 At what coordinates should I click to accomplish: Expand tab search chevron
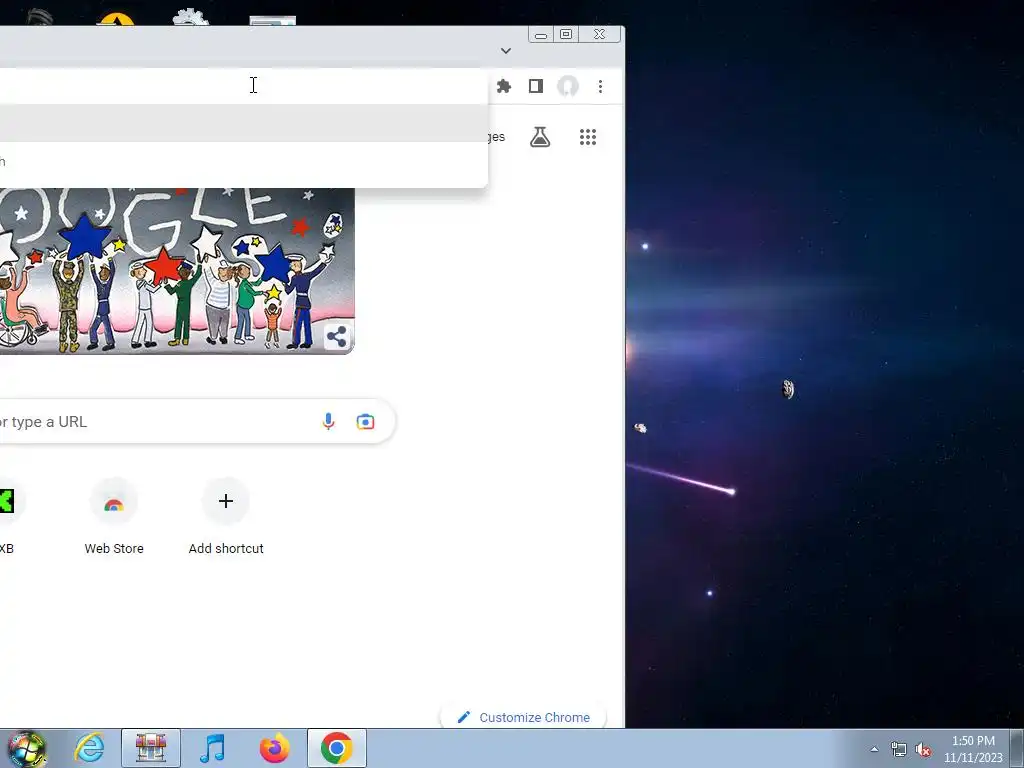505,50
